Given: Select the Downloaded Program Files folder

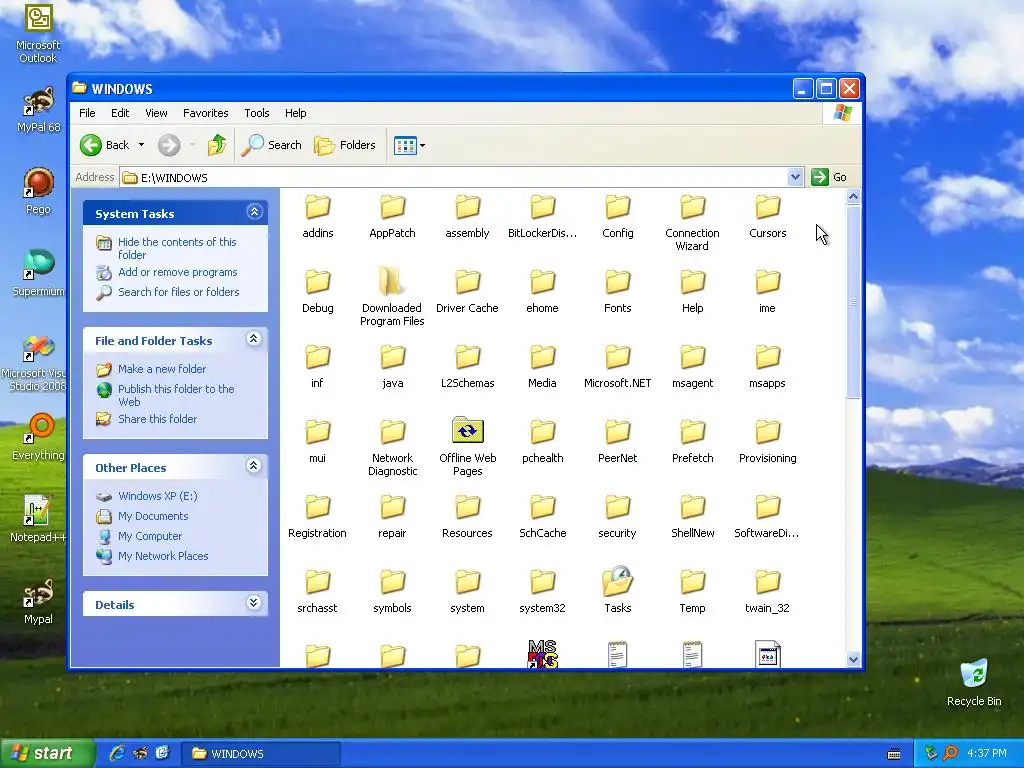Looking at the screenshot, I should tap(392, 298).
